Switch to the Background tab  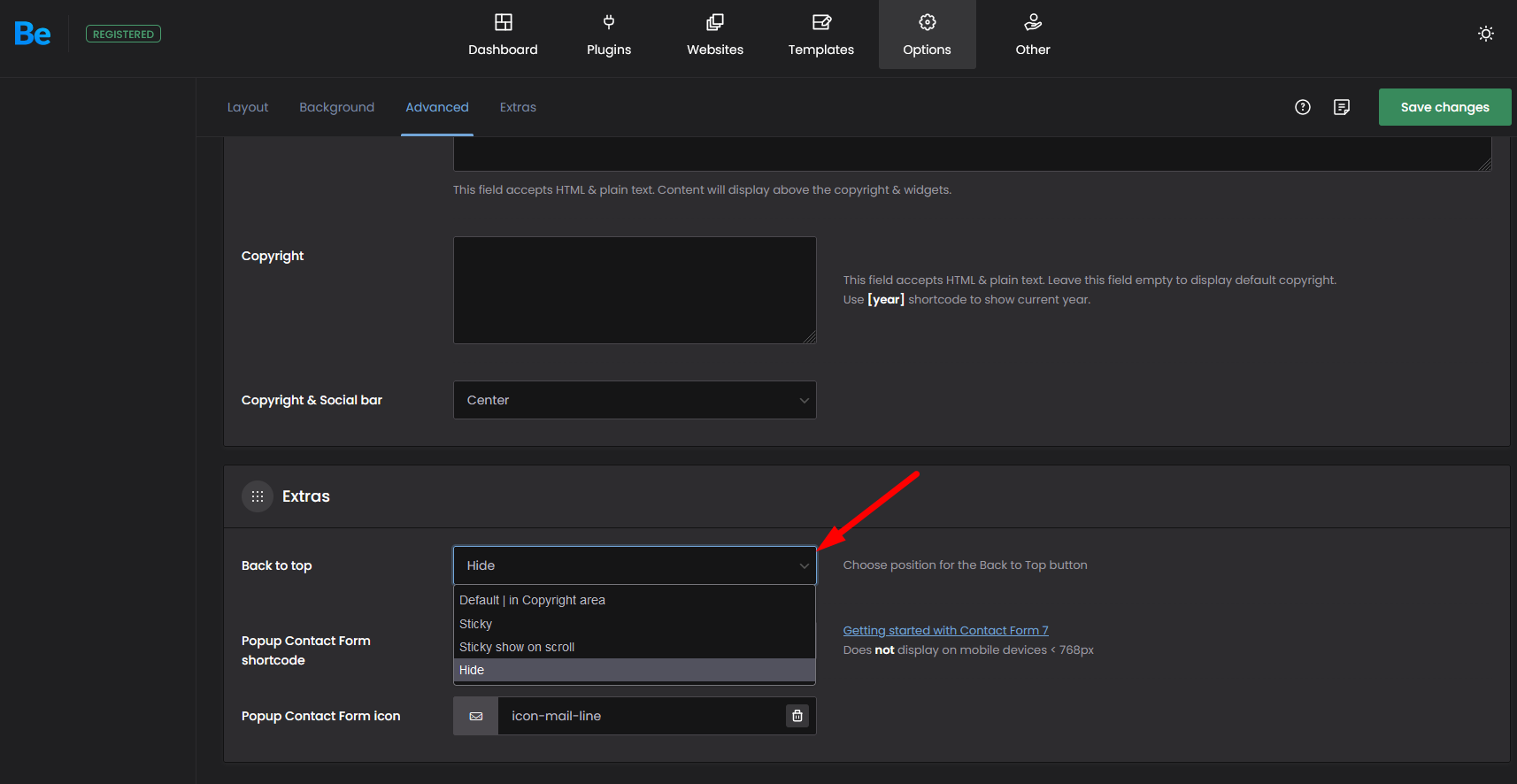coord(336,107)
